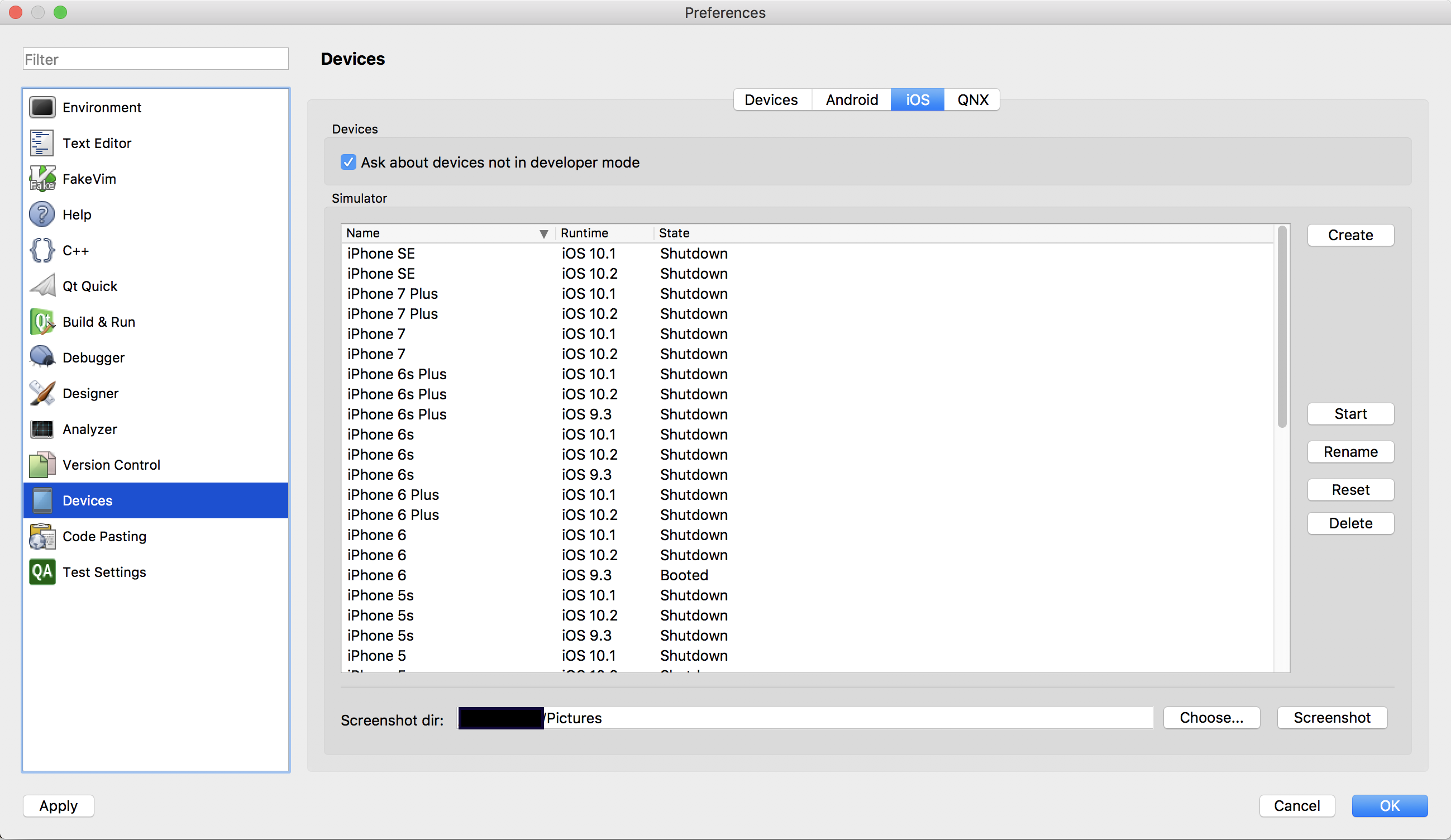Click the Environment icon in sidebar

pos(42,108)
